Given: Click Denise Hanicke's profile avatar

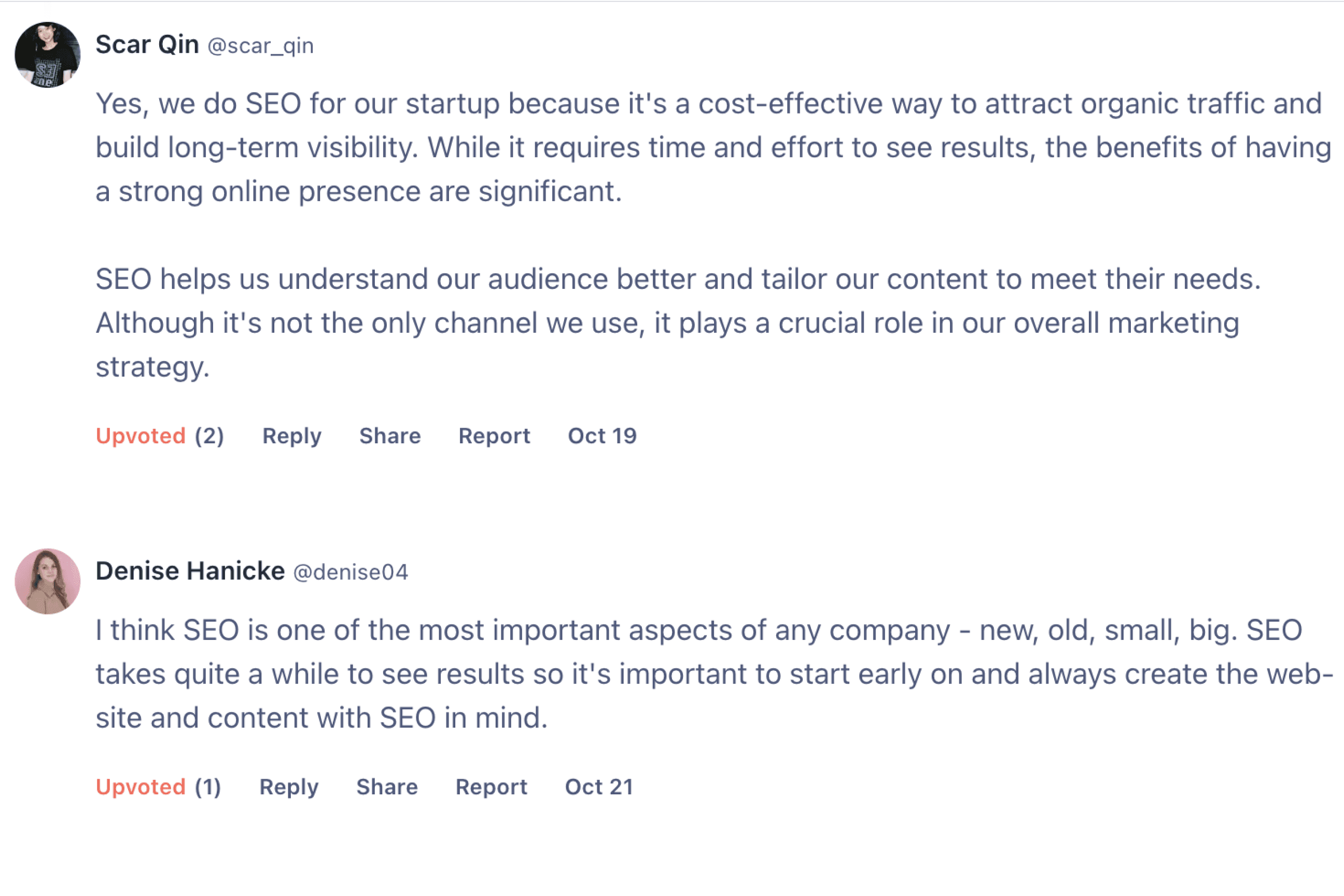Looking at the screenshot, I should [47, 581].
